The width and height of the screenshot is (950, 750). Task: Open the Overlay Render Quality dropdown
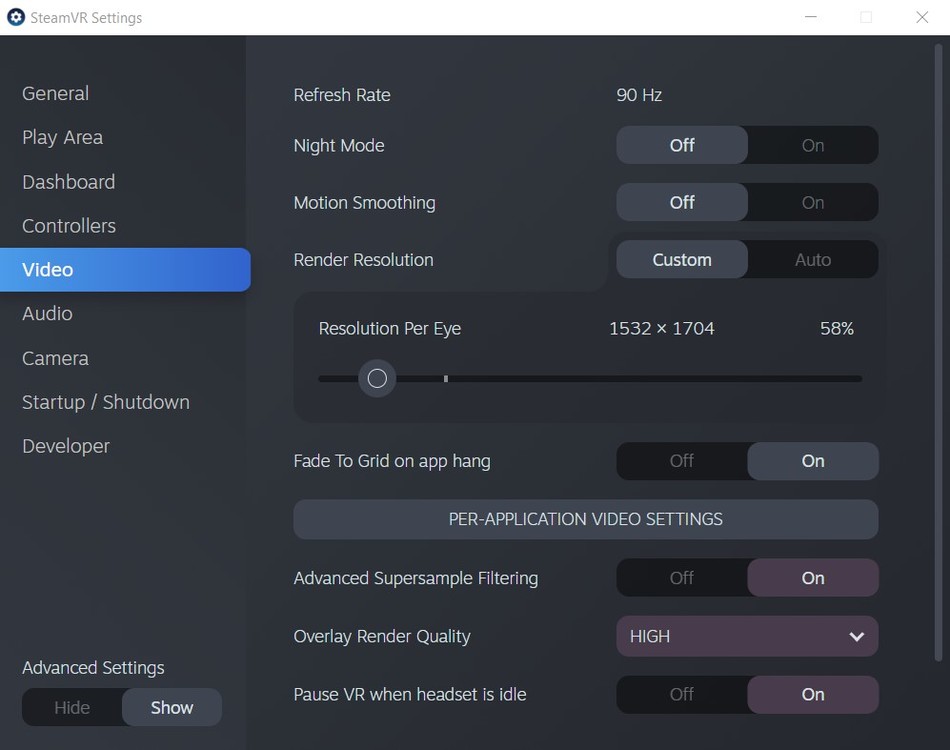[747, 636]
